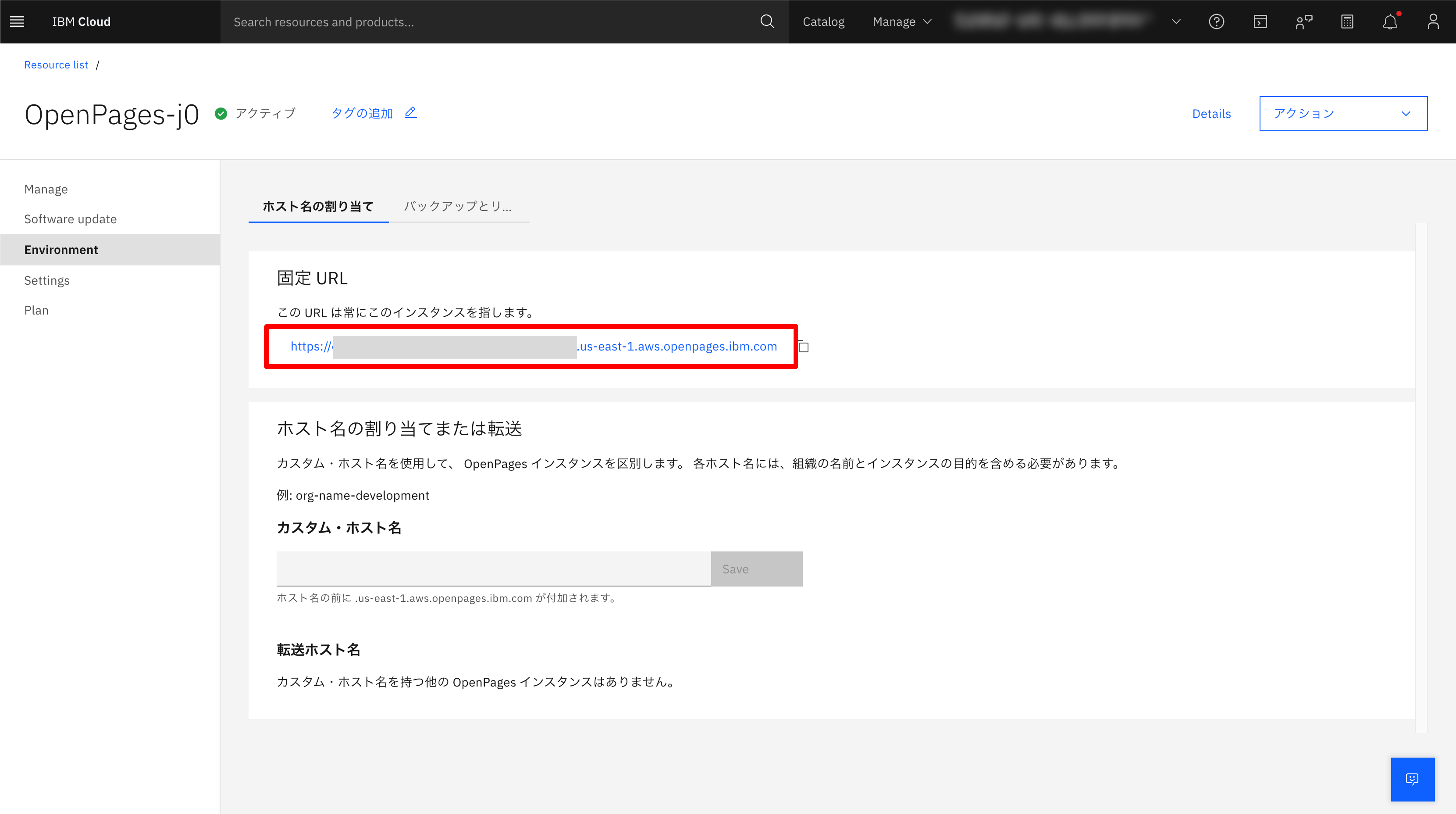Open the user profile avatar icon

pyautogui.click(x=1433, y=22)
